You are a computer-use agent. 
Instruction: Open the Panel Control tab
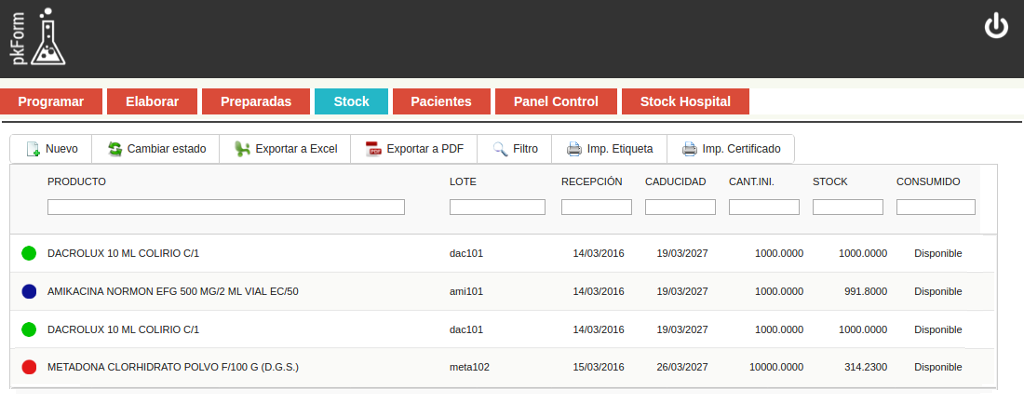click(556, 101)
